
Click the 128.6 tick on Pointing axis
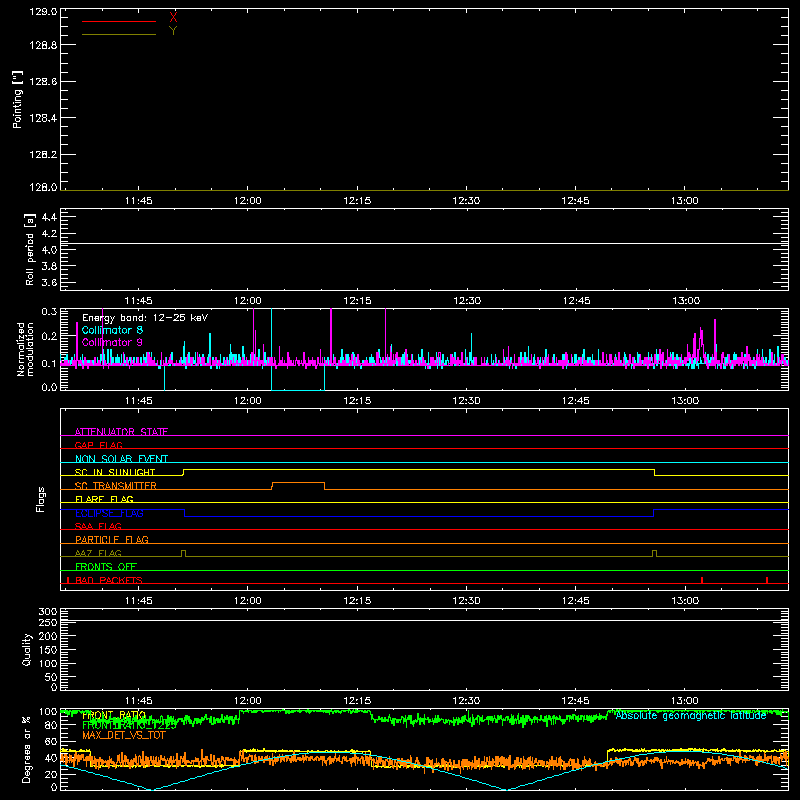[43, 82]
